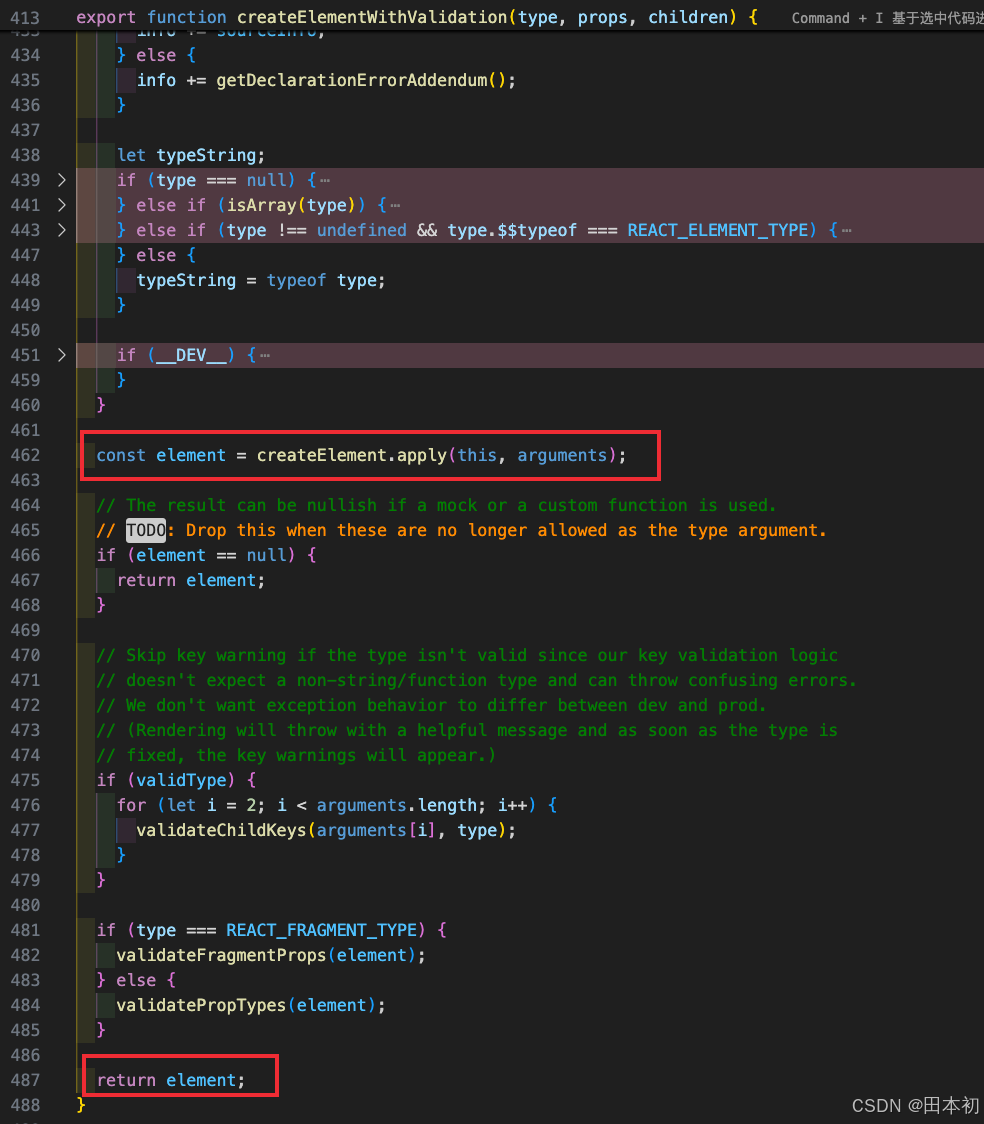
Task: Click 'arguments.length' in the for loop
Action: (x=397, y=805)
